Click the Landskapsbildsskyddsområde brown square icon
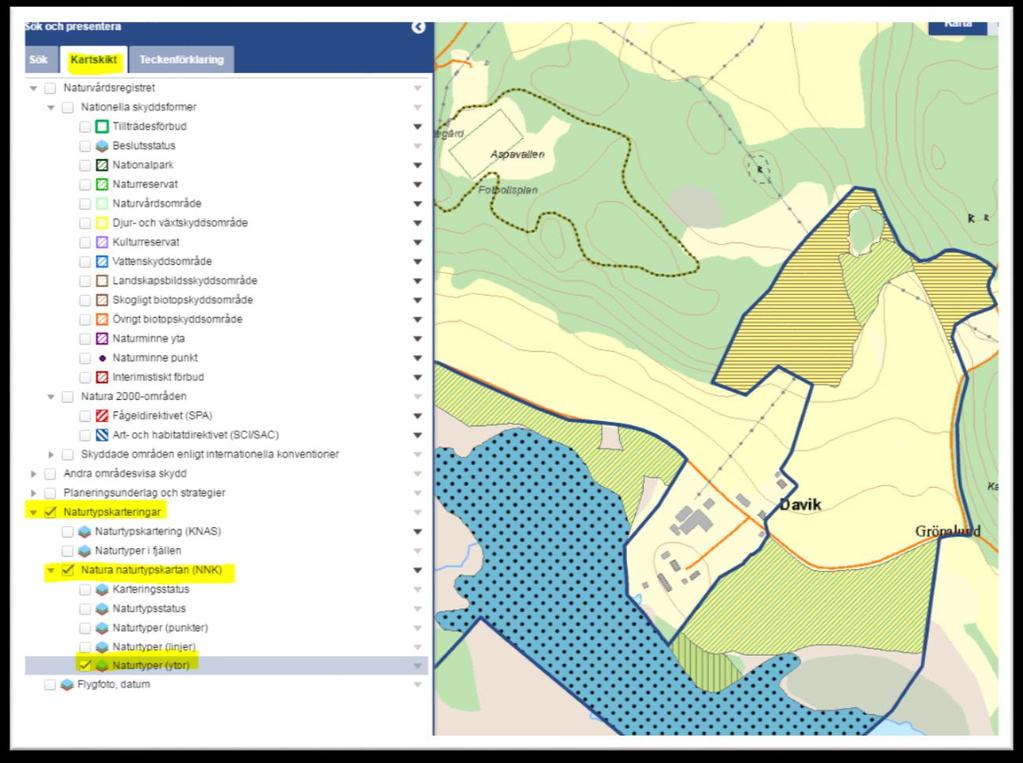 [102, 281]
